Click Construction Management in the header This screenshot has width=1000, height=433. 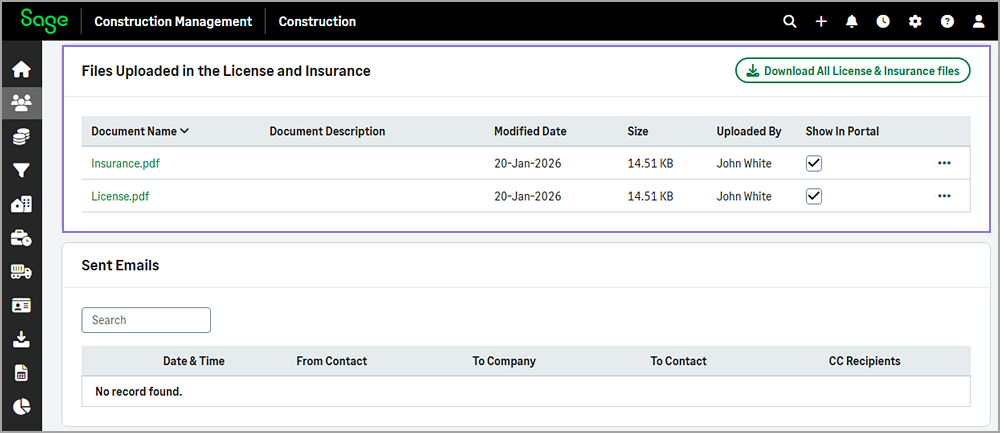(173, 21)
